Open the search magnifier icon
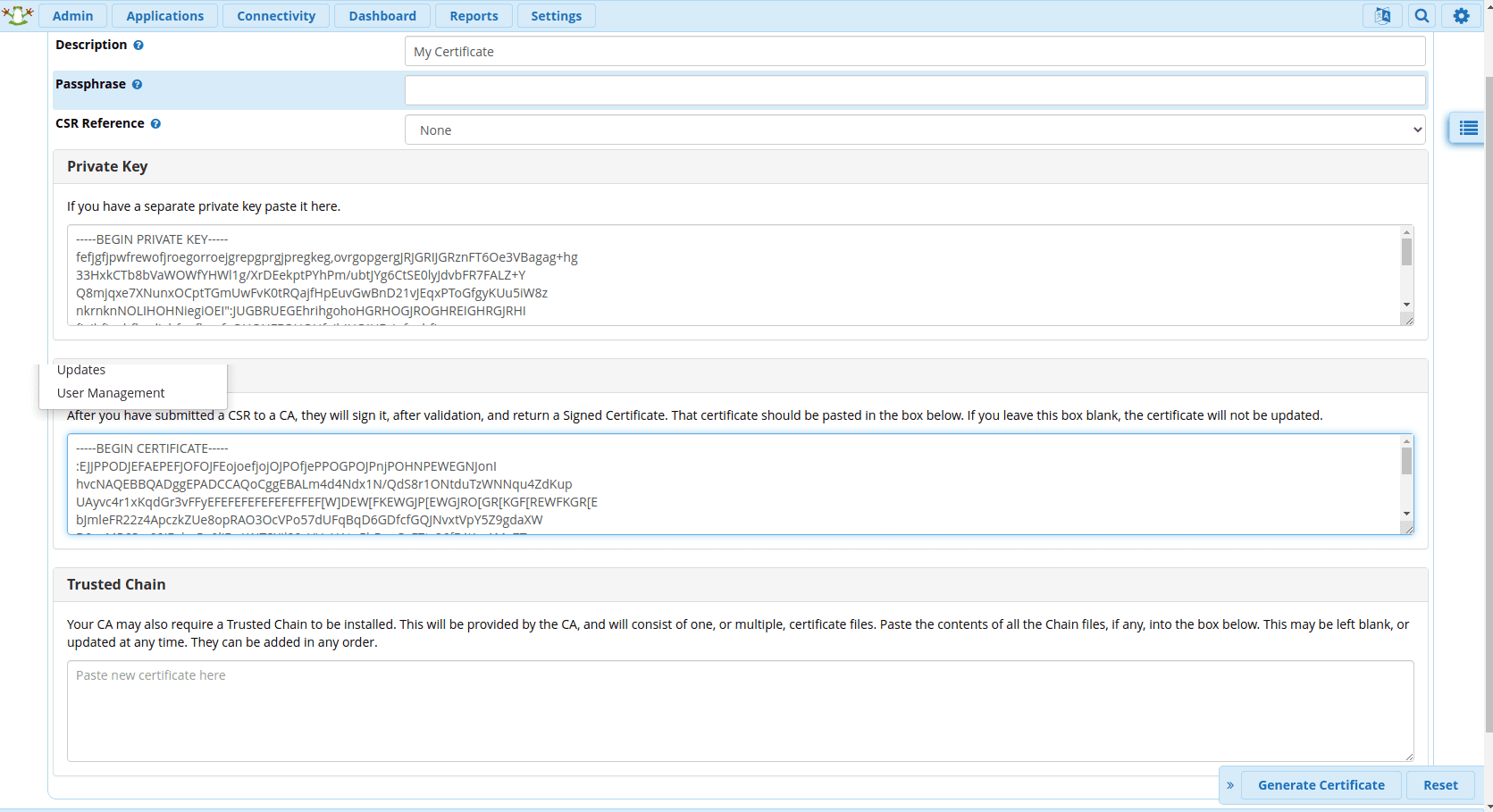Image resolution: width=1493 pixels, height=812 pixels. click(1422, 16)
